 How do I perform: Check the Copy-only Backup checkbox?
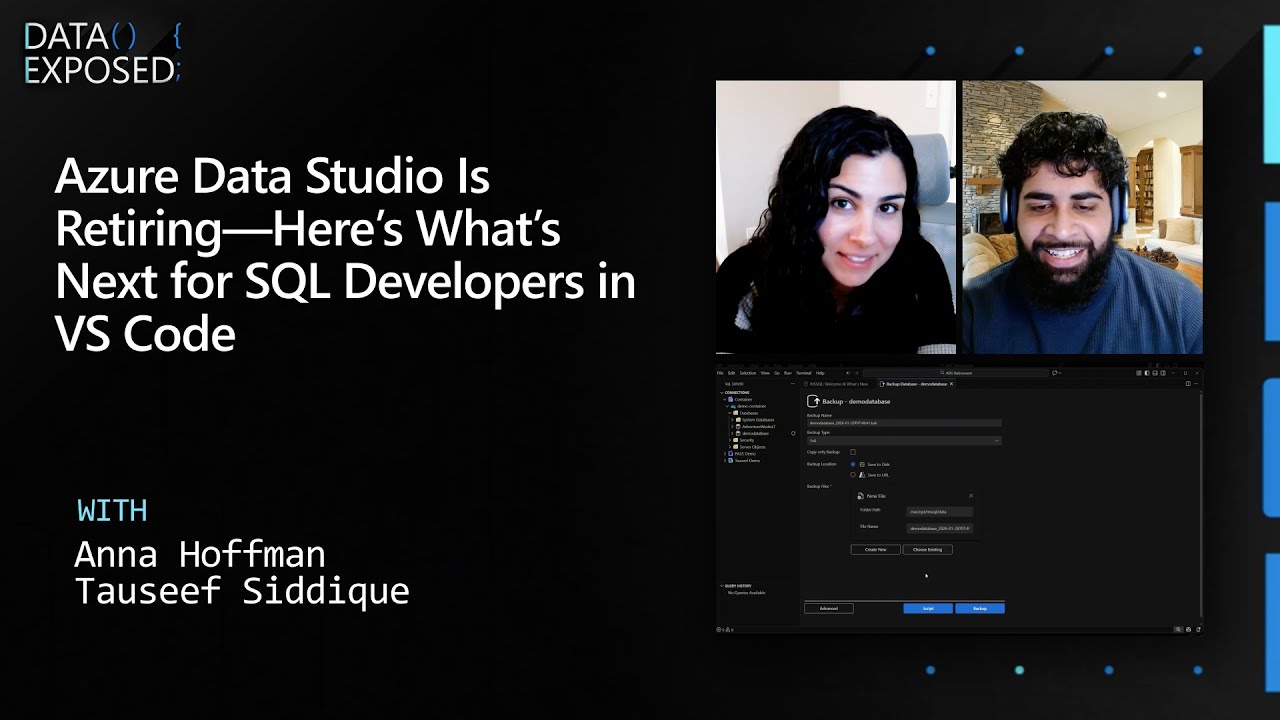pyautogui.click(x=853, y=452)
